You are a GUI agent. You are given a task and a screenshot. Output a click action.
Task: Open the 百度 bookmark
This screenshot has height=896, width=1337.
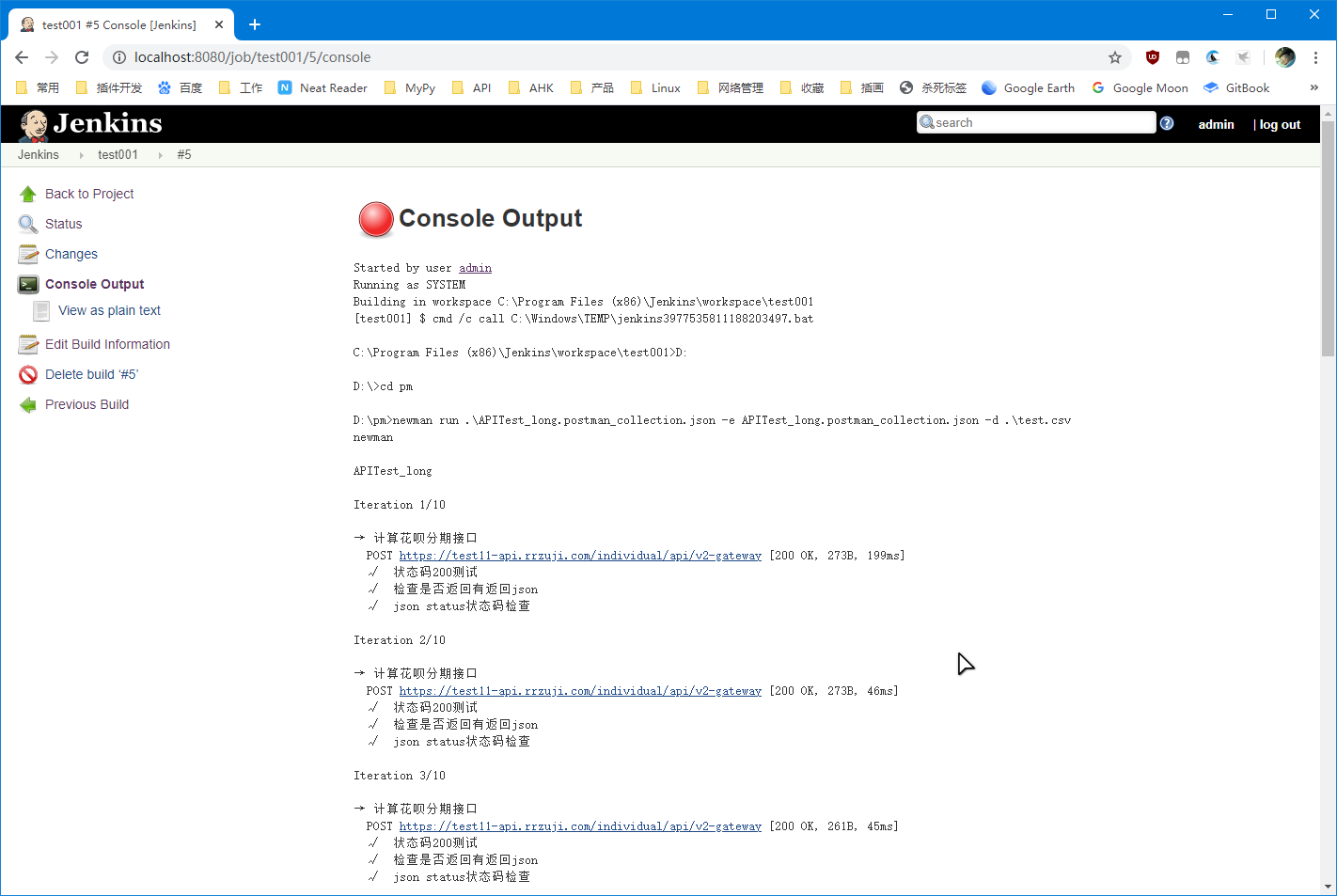tap(180, 87)
